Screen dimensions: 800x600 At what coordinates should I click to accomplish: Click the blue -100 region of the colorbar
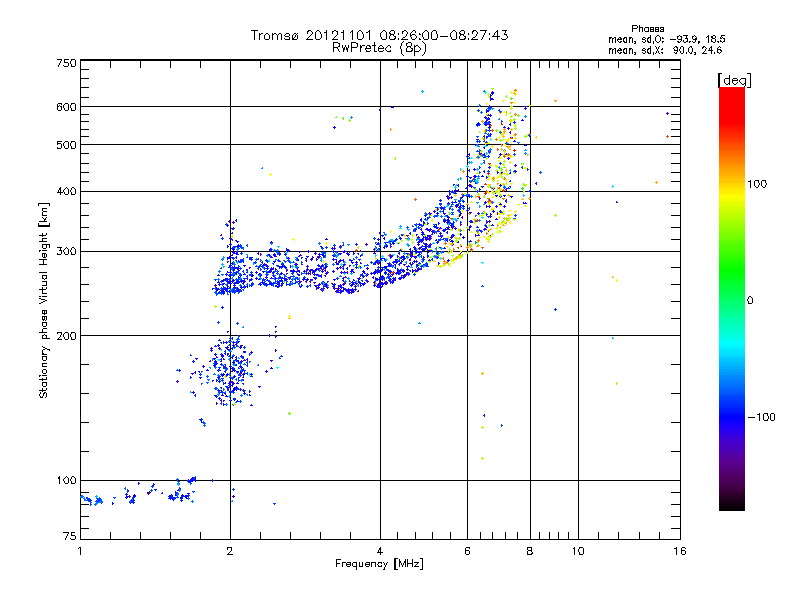coord(732,417)
